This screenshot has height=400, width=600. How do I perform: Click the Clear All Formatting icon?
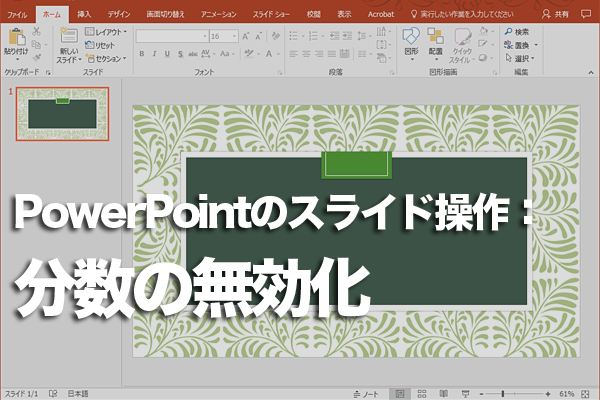coord(275,36)
